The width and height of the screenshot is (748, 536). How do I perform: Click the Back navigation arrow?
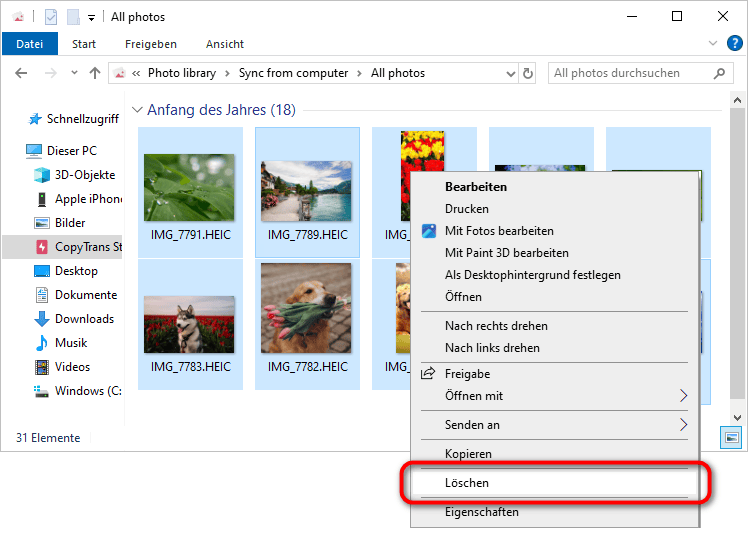tap(22, 73)
